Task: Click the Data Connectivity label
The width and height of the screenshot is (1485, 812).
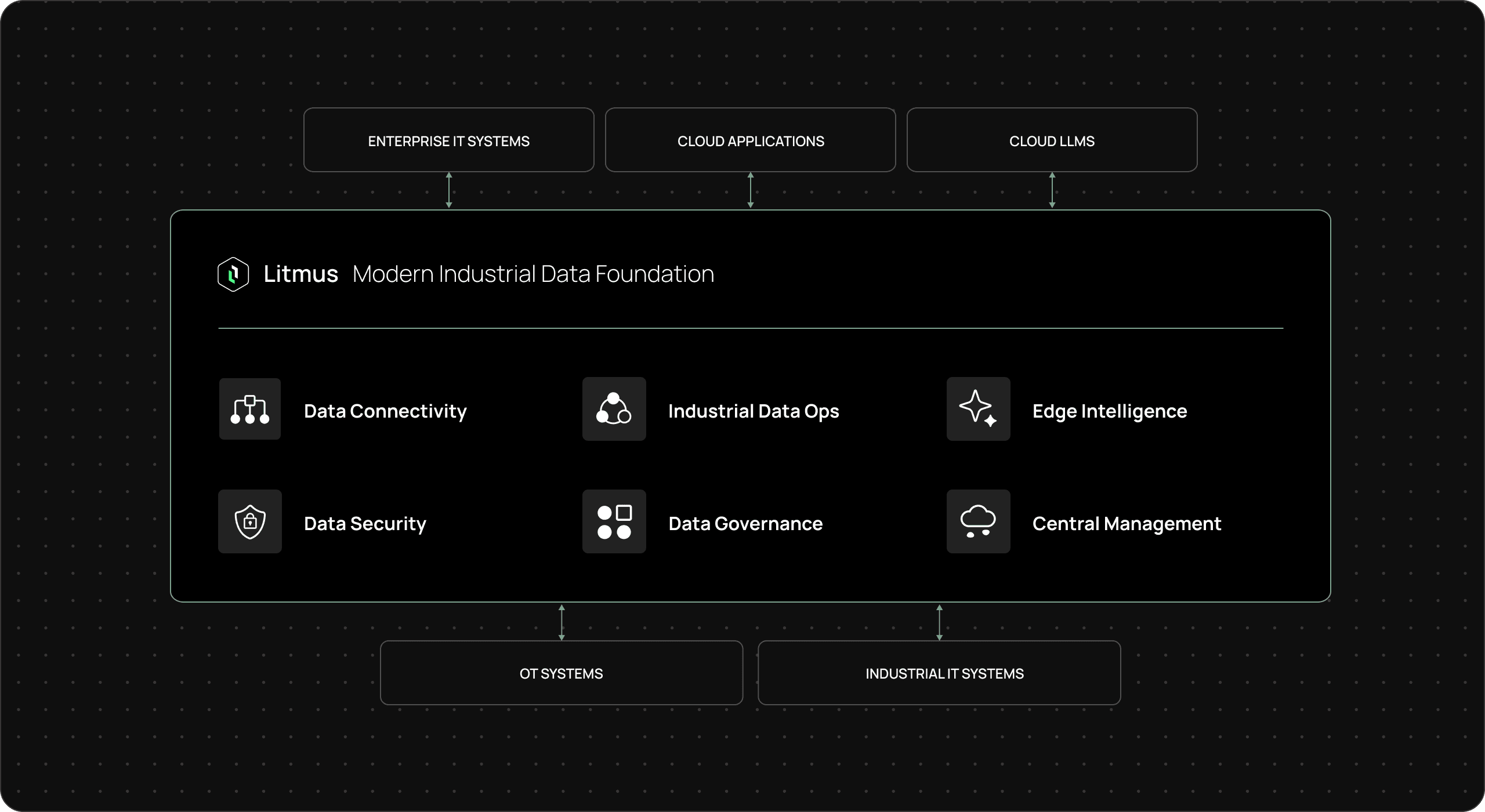Action: pos(385,411)
